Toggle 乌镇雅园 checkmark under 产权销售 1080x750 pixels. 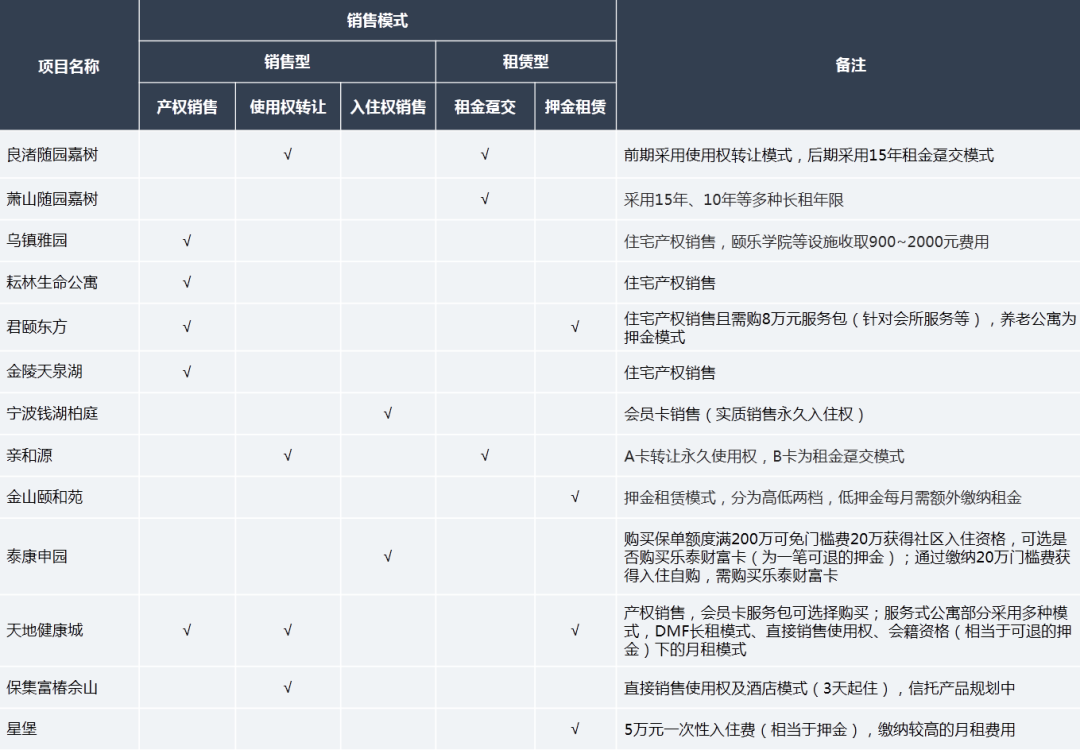[187, 241]
